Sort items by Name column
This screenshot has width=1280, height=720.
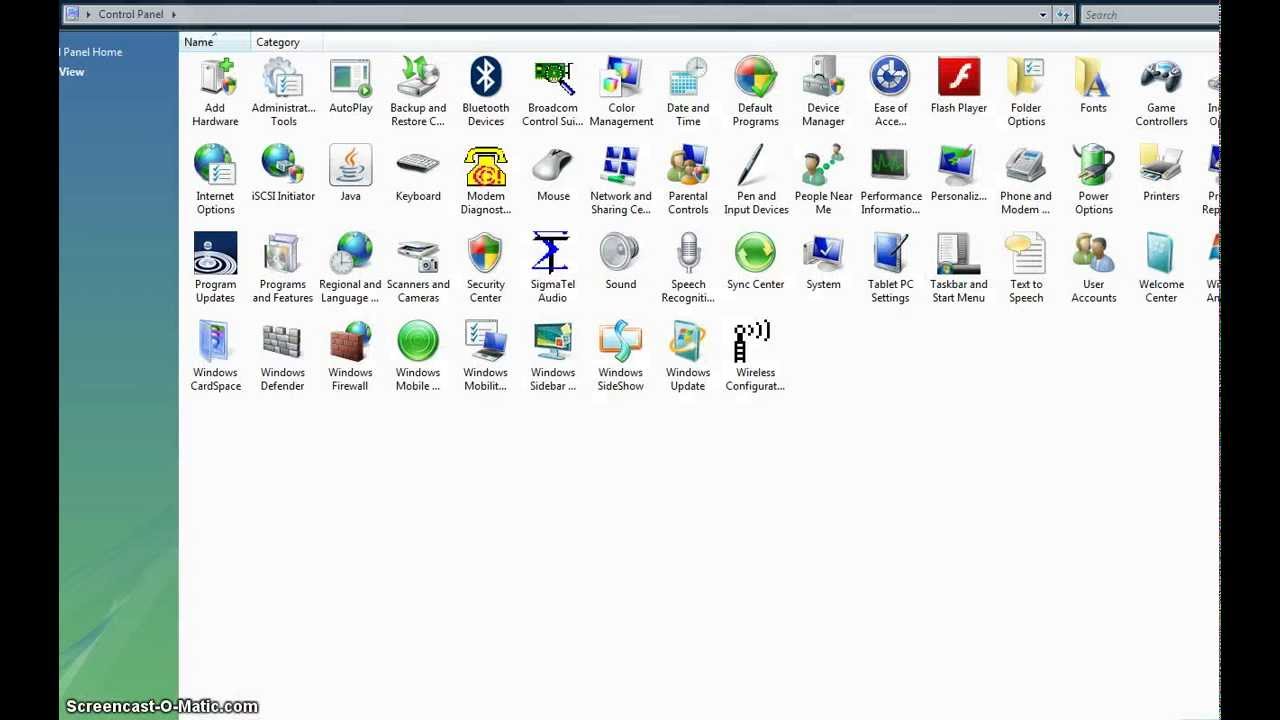(x=215, y=42)
